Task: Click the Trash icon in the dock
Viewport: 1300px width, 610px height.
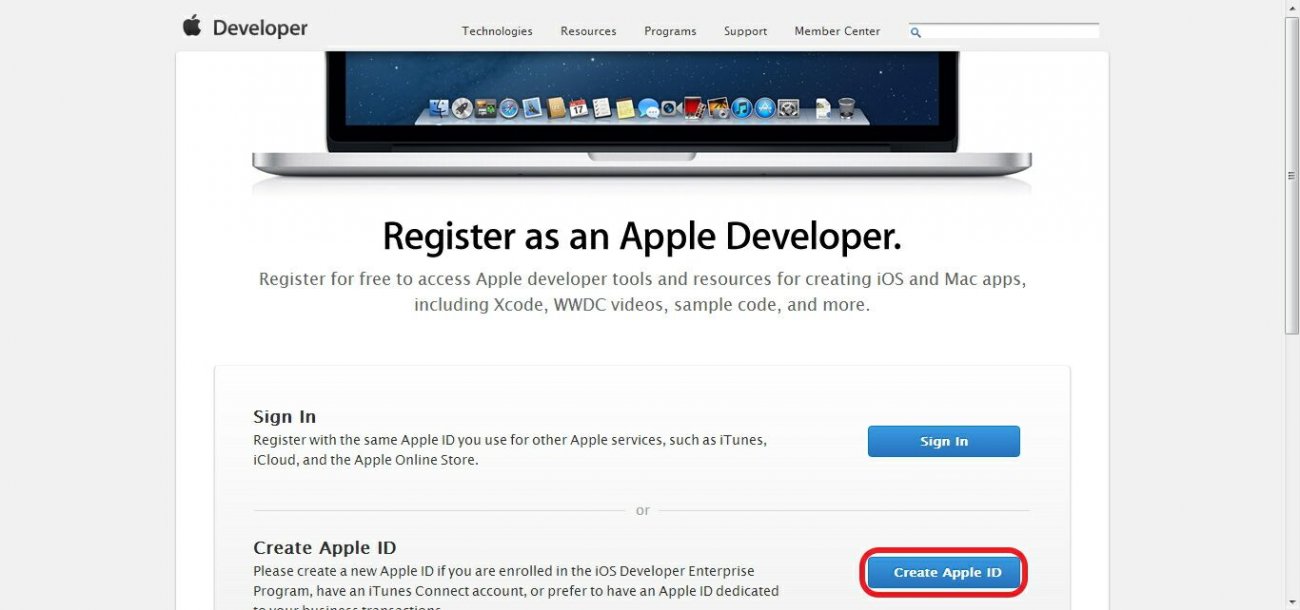Action: click(846, 107)
